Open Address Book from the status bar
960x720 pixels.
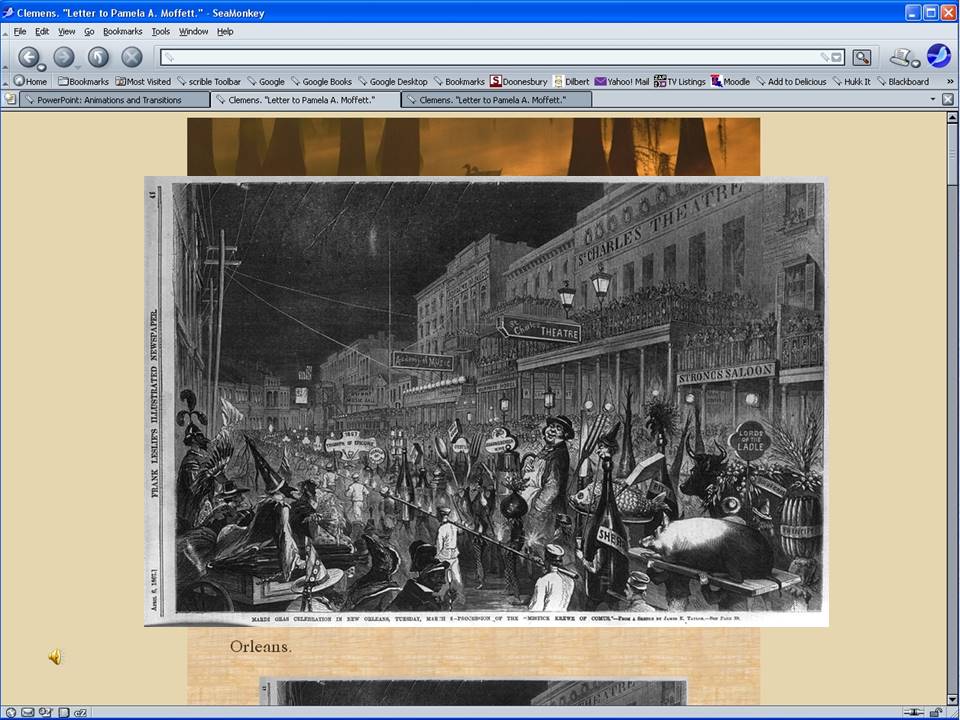click(x=64, y=713)
